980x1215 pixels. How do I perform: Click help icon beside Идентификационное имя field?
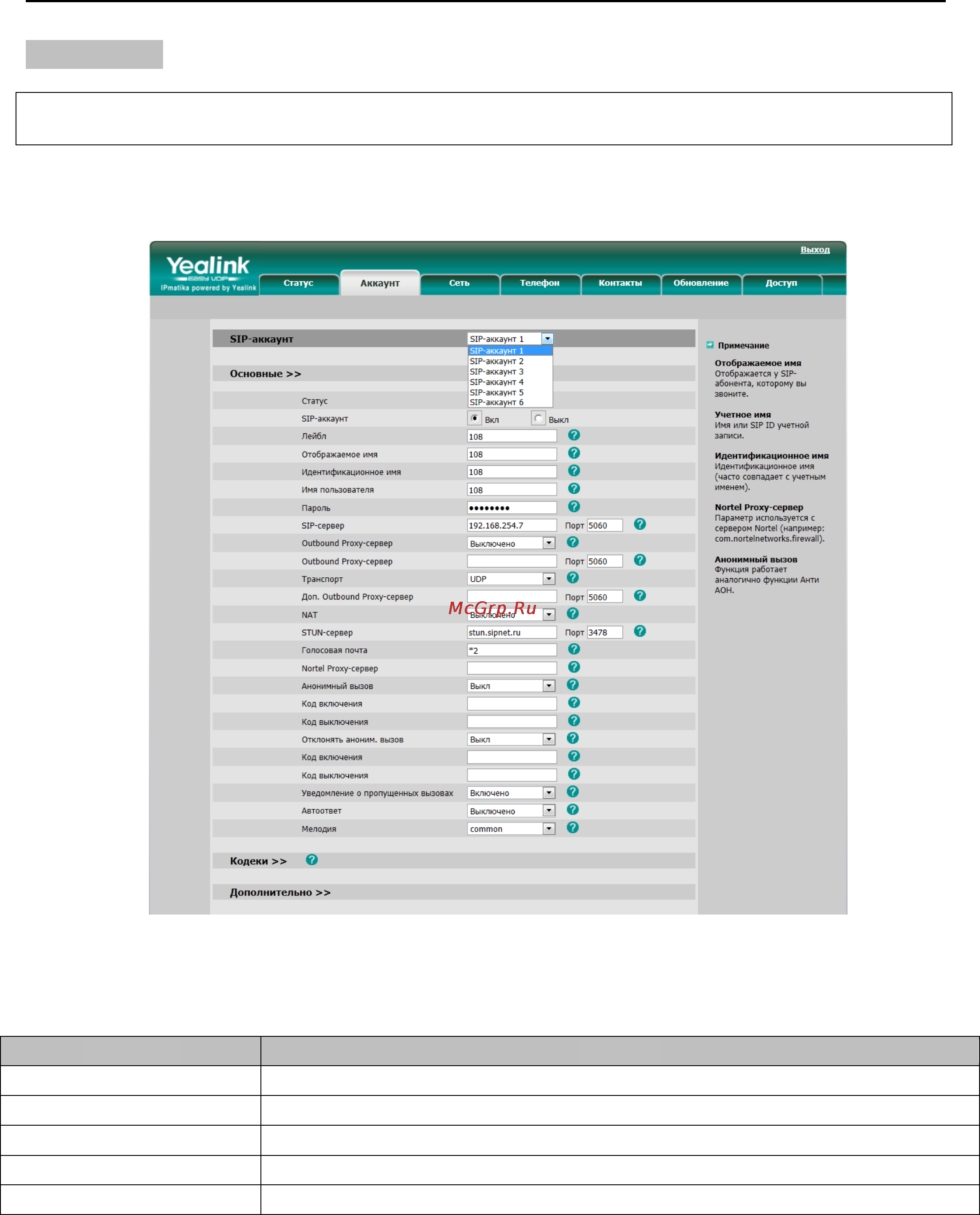(x=573, y=471)
